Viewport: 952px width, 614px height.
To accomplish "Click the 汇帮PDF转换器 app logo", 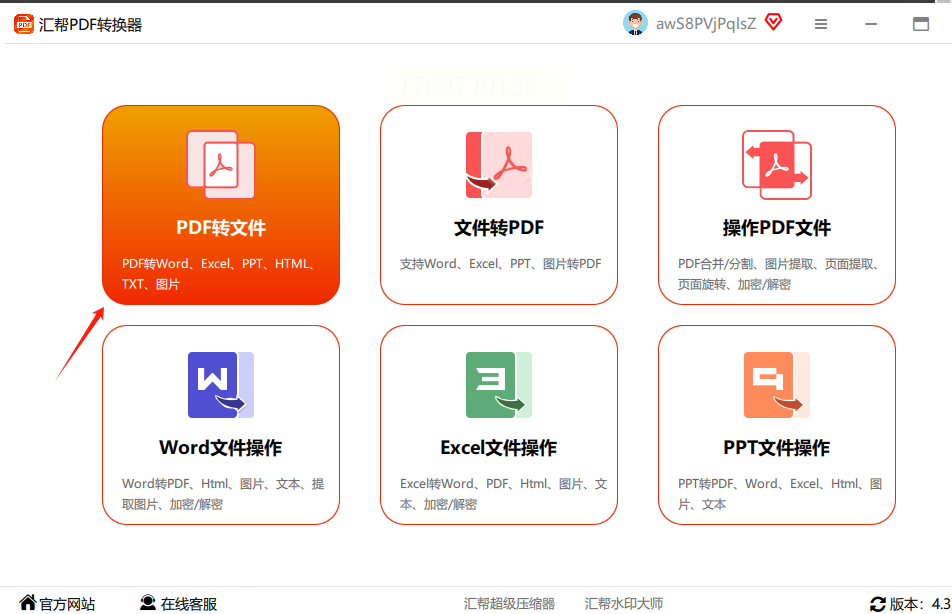I will pyautogui.click(x=24, y=24).
